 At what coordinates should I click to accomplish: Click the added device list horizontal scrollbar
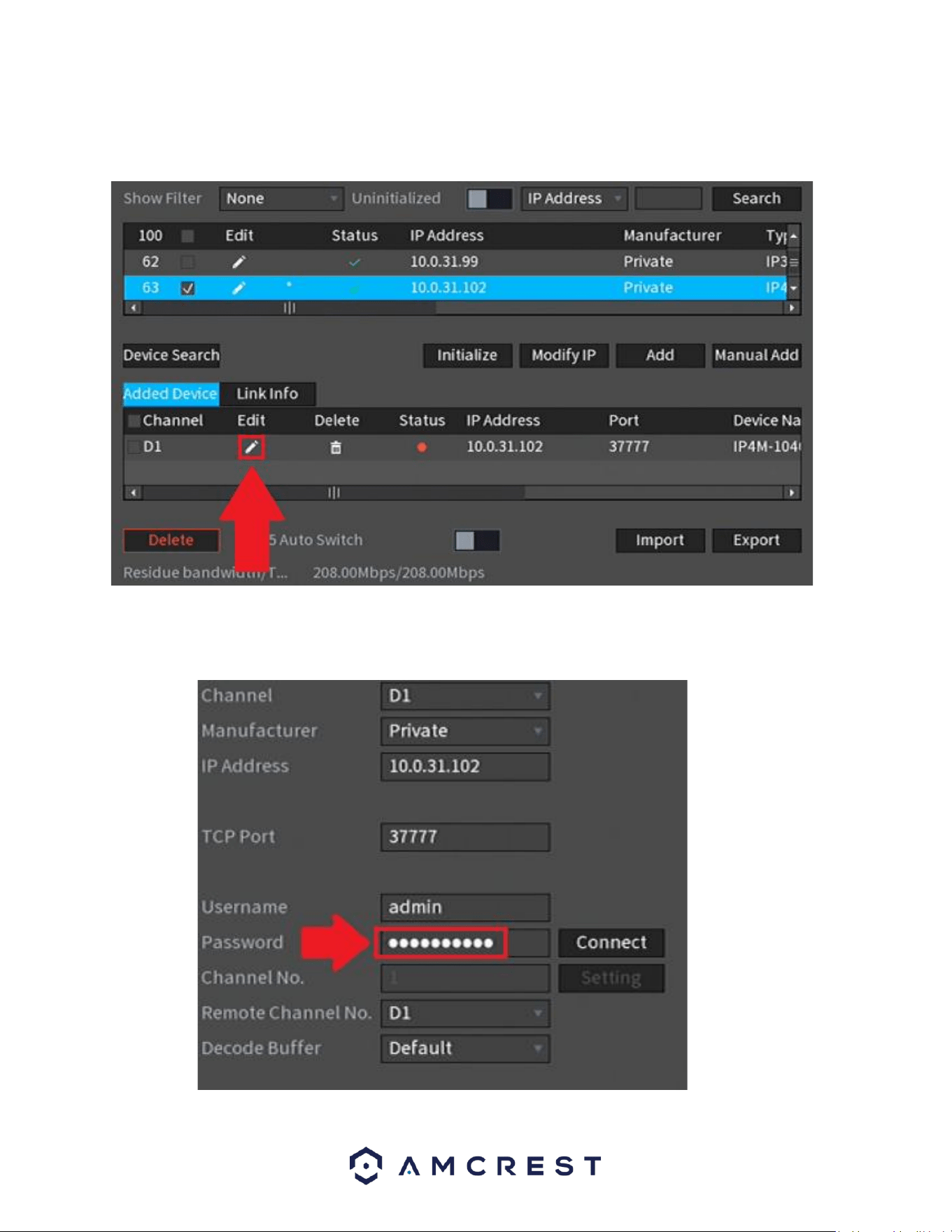[462, 493]
